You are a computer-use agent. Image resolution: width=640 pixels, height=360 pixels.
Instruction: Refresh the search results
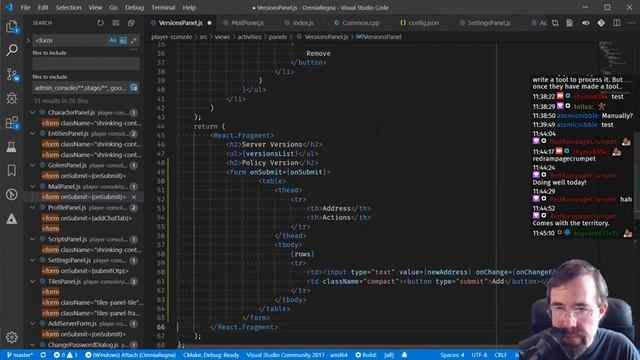pyautogui.click(x=100, y=23)
